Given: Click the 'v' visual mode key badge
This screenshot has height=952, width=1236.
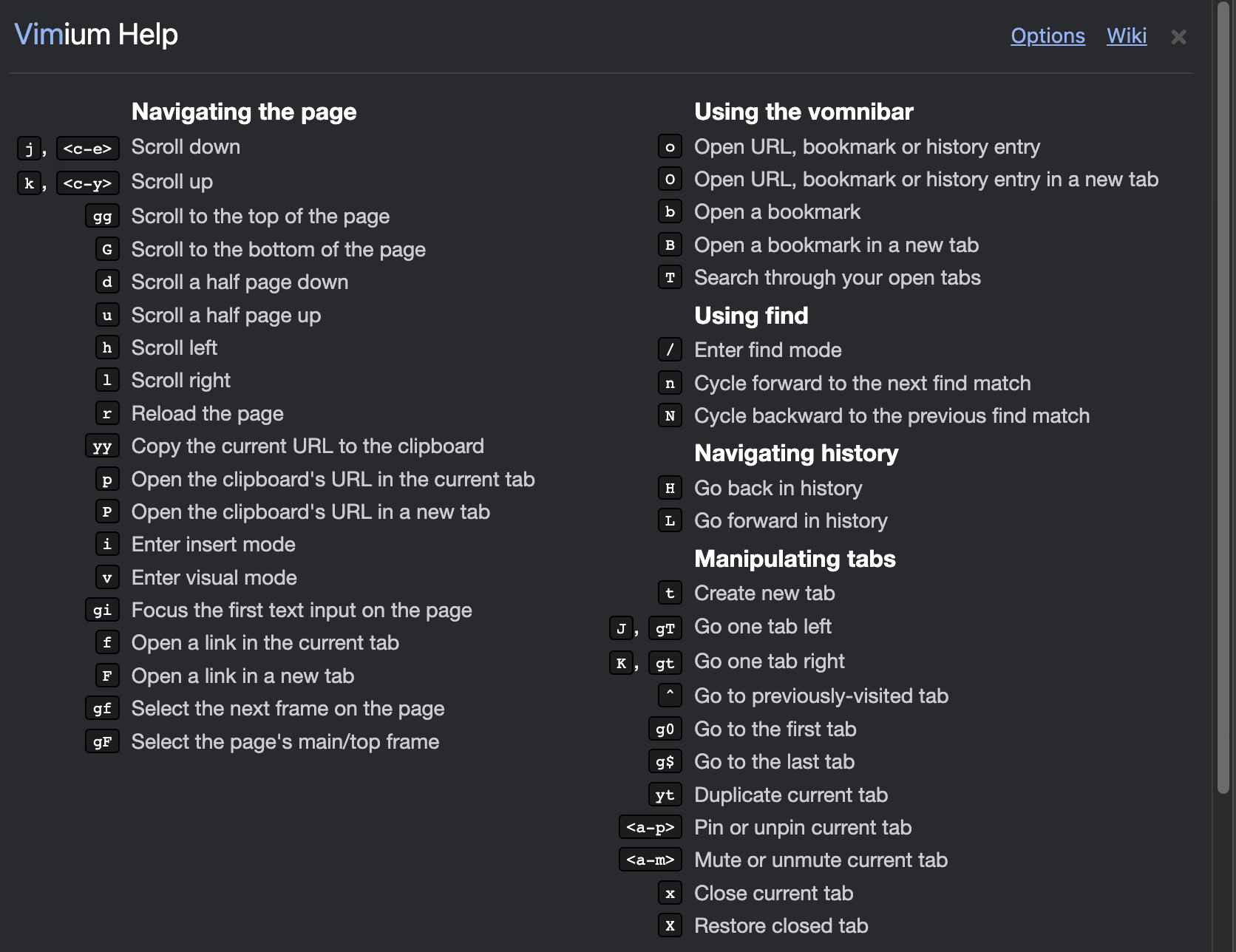Looking at the screenshot, I should pyautogui.click(x=107, y=577).
